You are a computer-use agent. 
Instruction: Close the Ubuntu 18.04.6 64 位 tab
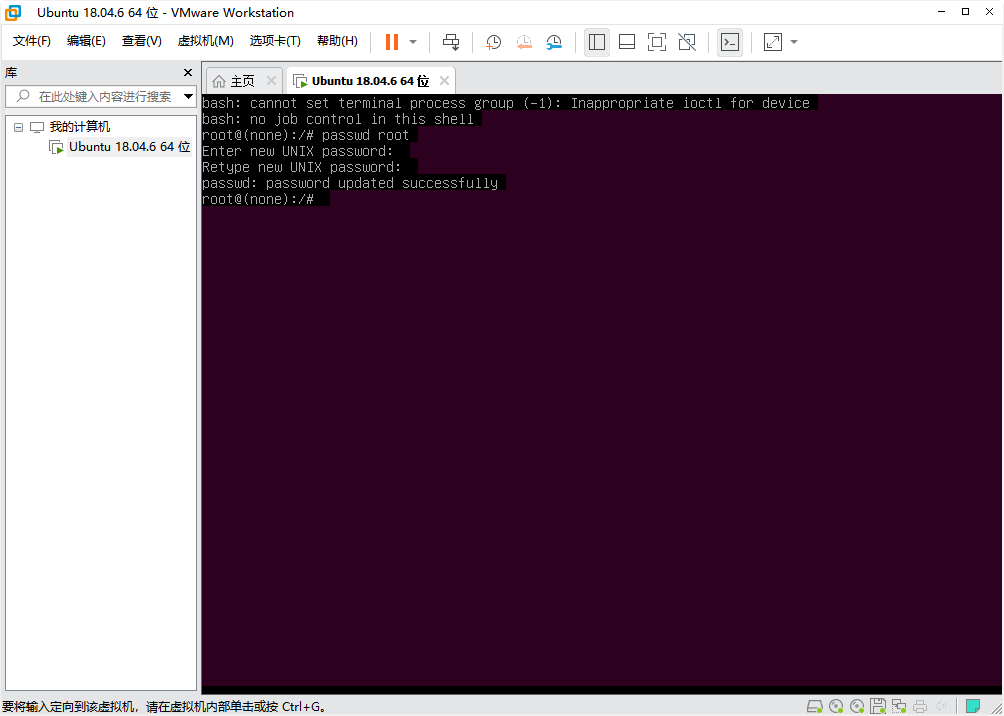pyautogui.click(x=444, y=81)
